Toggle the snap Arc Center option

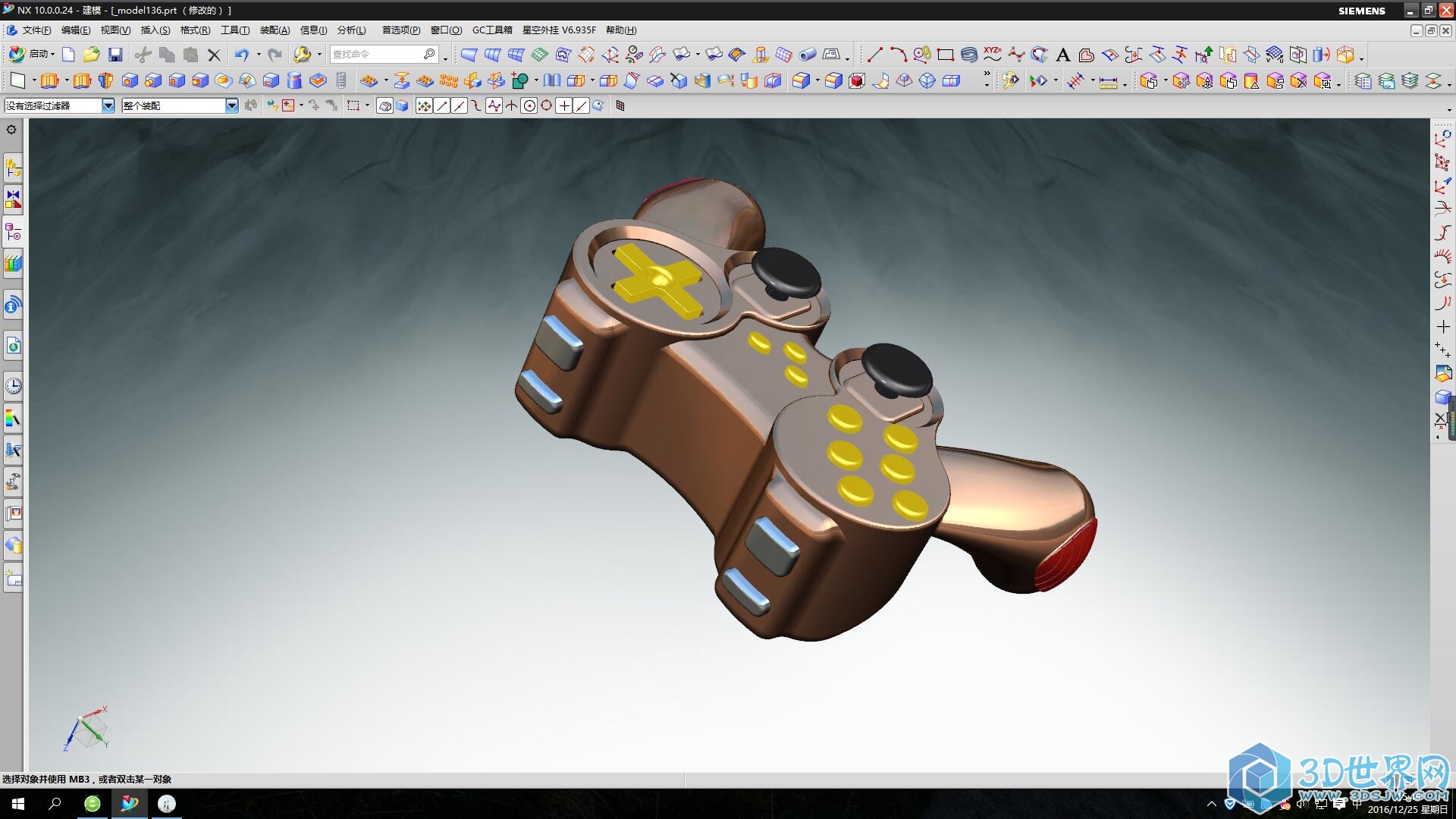pos(529,106)
